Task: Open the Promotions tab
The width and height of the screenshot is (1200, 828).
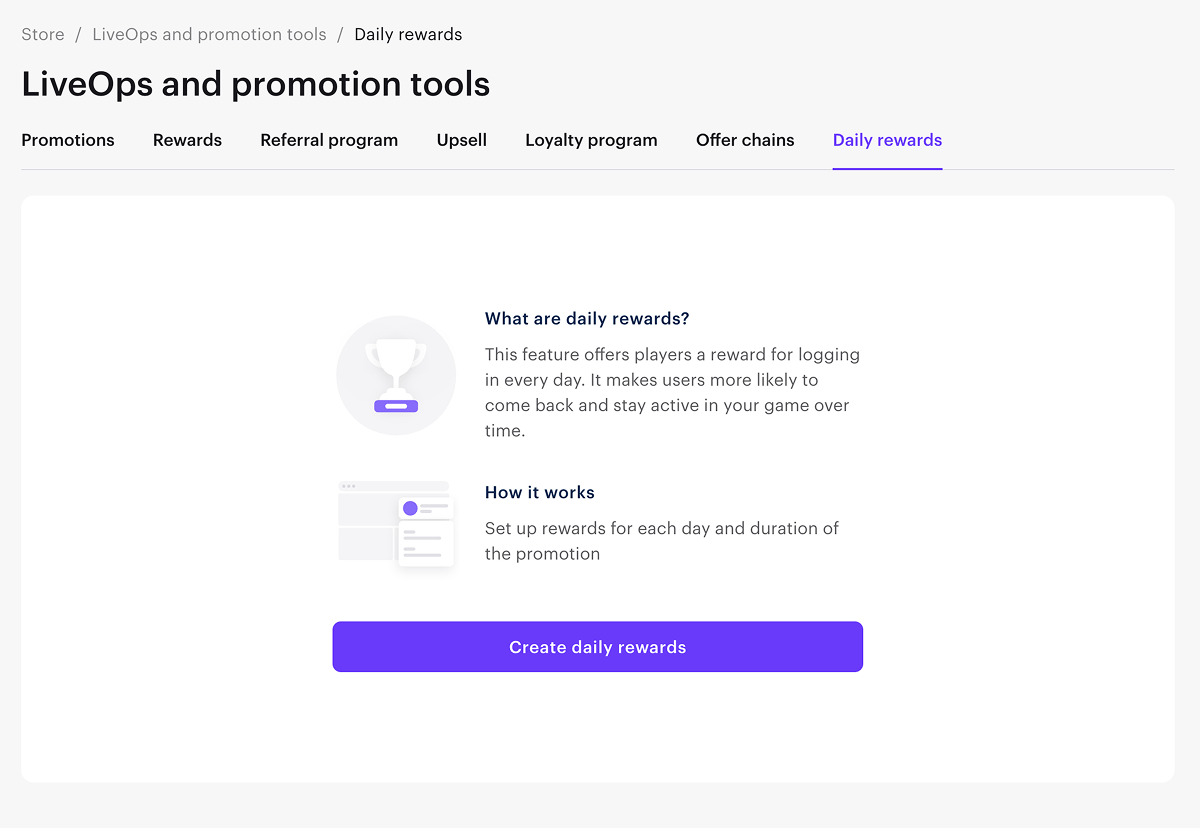Action: (x=68, y=140)
